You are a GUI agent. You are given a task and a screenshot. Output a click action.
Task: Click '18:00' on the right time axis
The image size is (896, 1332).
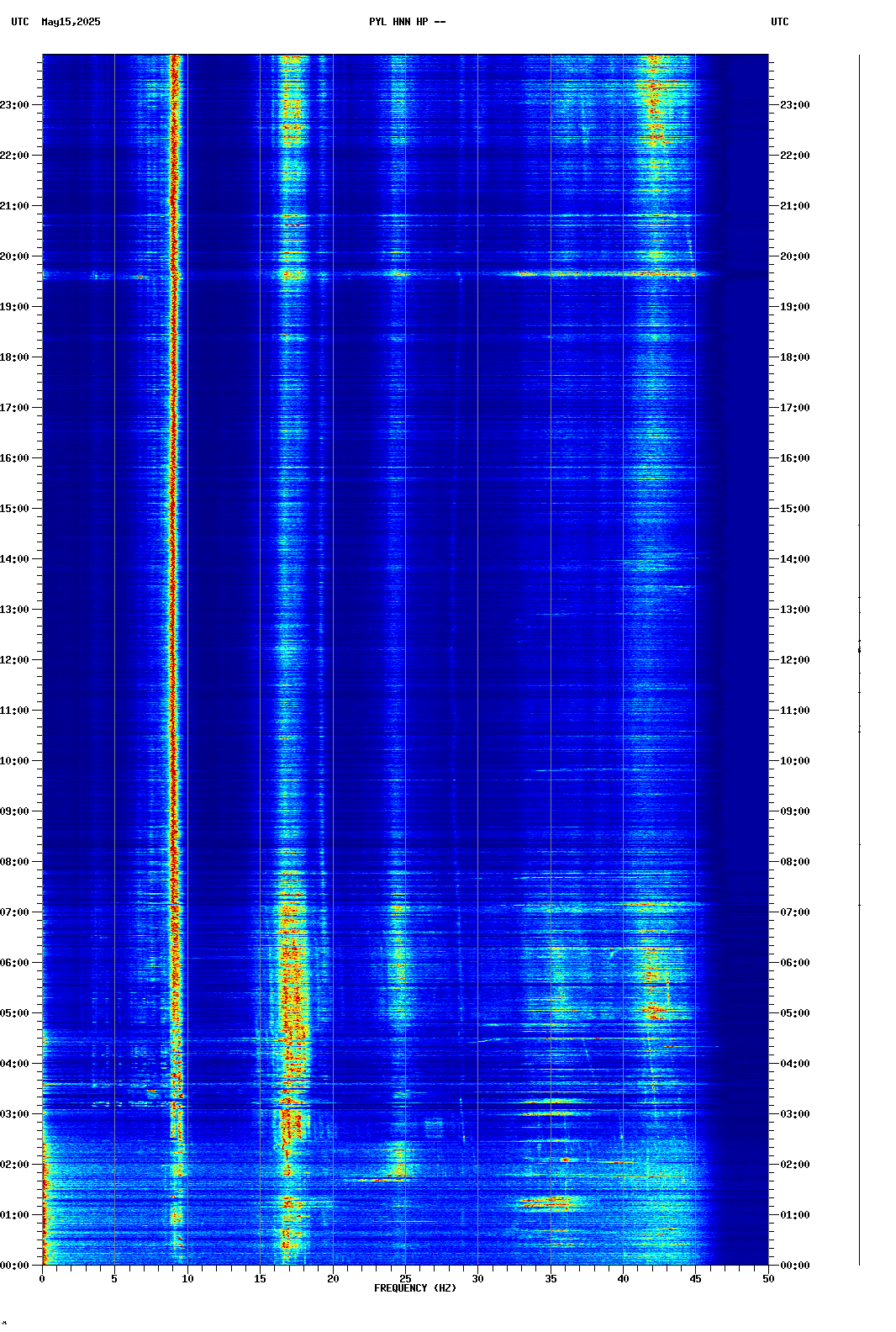[x=795, y=357]
